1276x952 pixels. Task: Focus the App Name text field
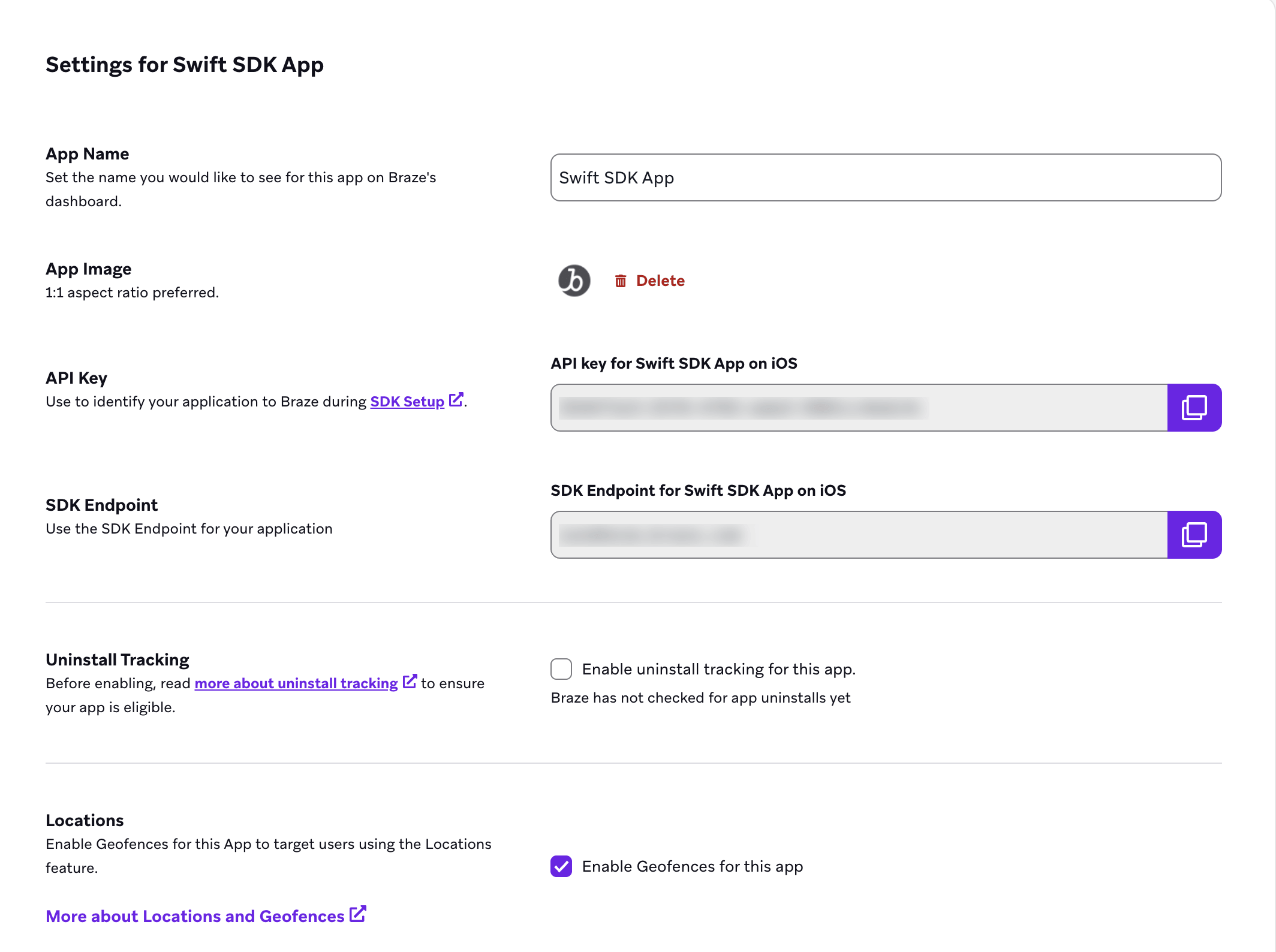pos(886,177)
